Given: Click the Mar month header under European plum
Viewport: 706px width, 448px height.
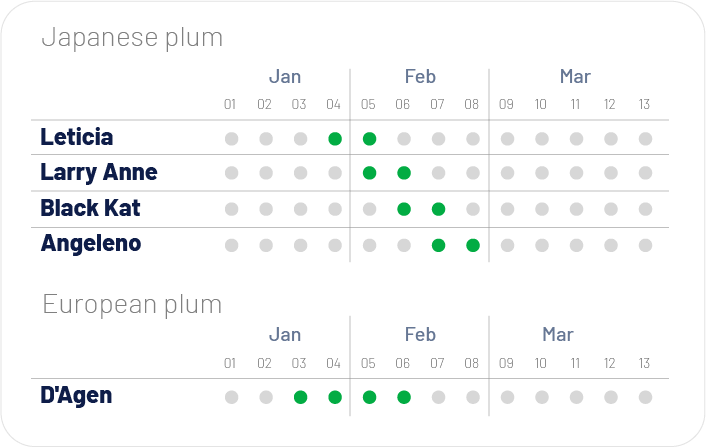Looking at the screenshot, I should click(558, 334).
